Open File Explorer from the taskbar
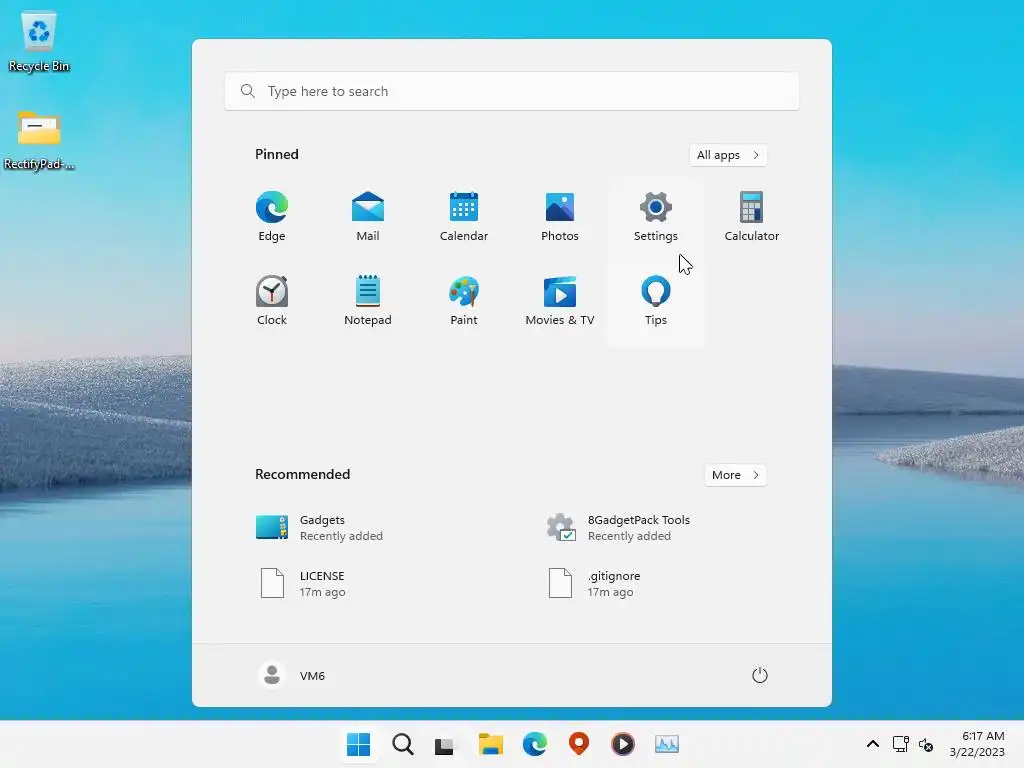This screenshot has height=768, width=1024. pyautogui.click(x=490, y=744)
